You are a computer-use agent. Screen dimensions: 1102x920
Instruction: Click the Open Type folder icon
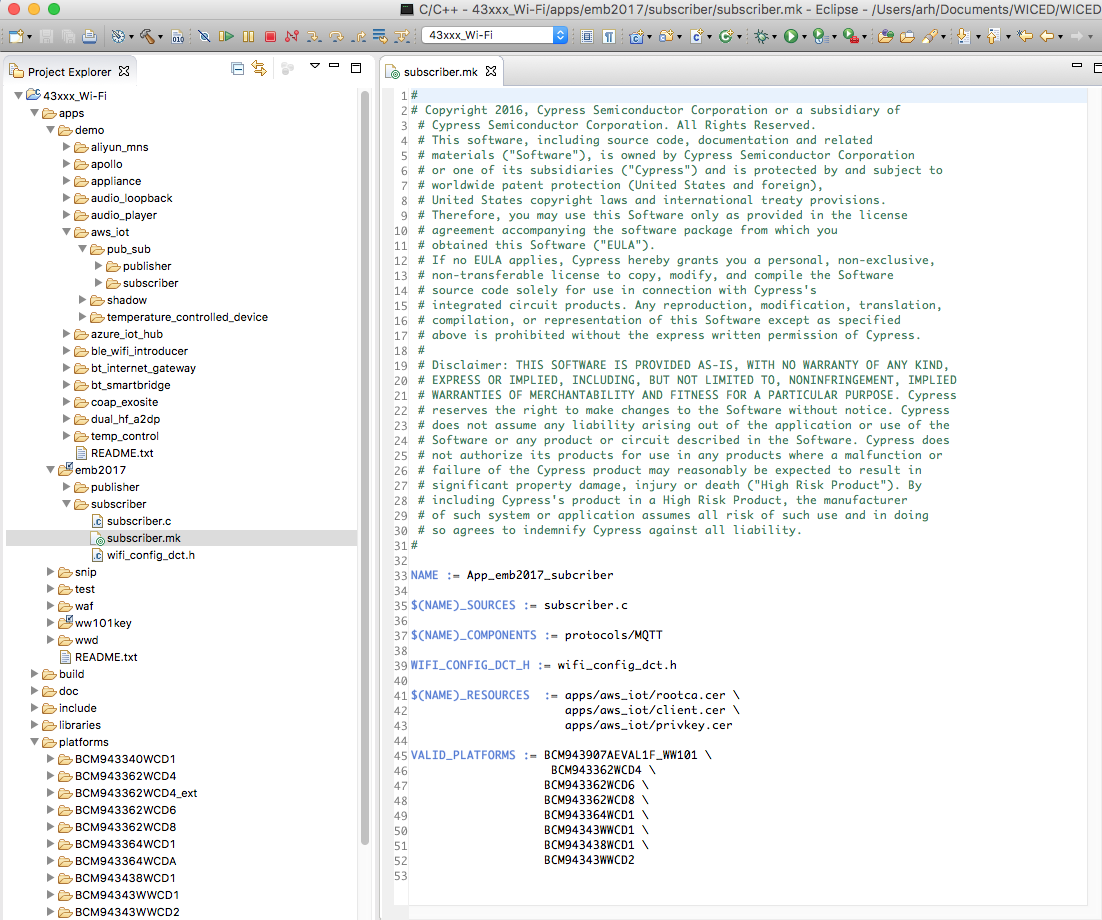coord(886,36)
